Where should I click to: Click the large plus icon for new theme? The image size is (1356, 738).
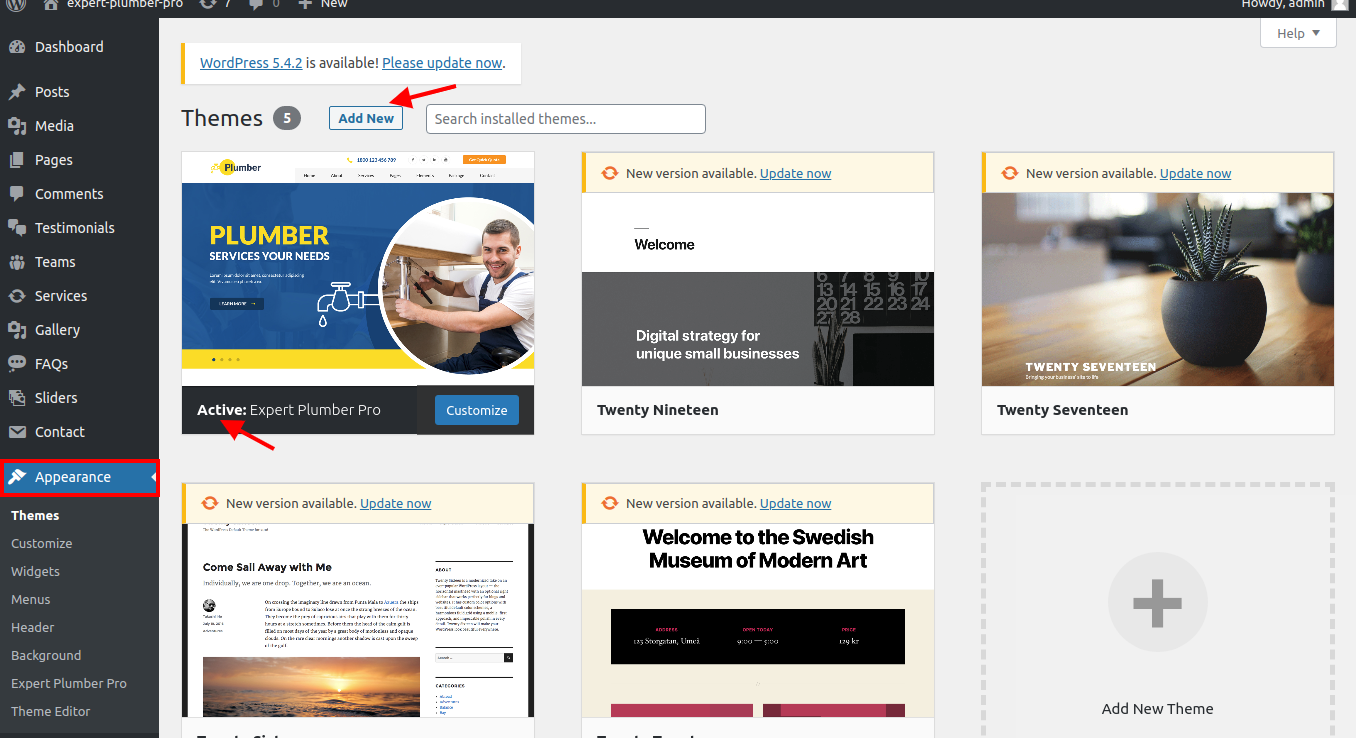(1157, 603)
